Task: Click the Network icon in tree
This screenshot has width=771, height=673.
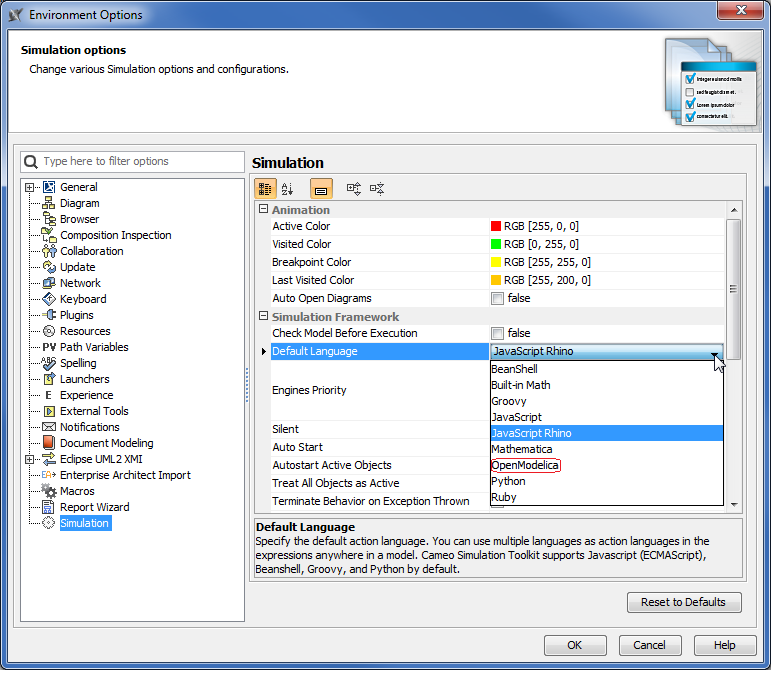Action: [x=49, y=284]
